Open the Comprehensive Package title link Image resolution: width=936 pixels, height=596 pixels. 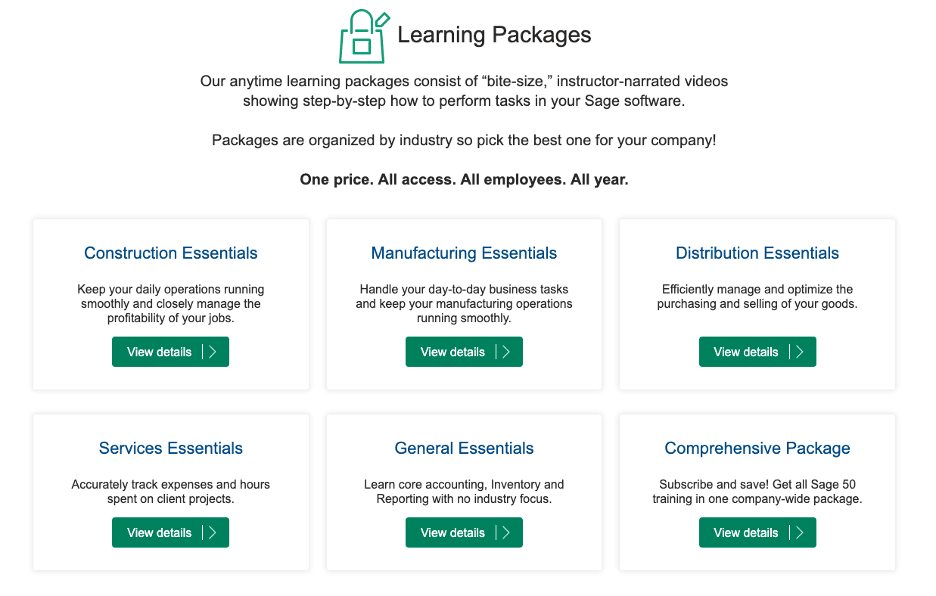757,448
